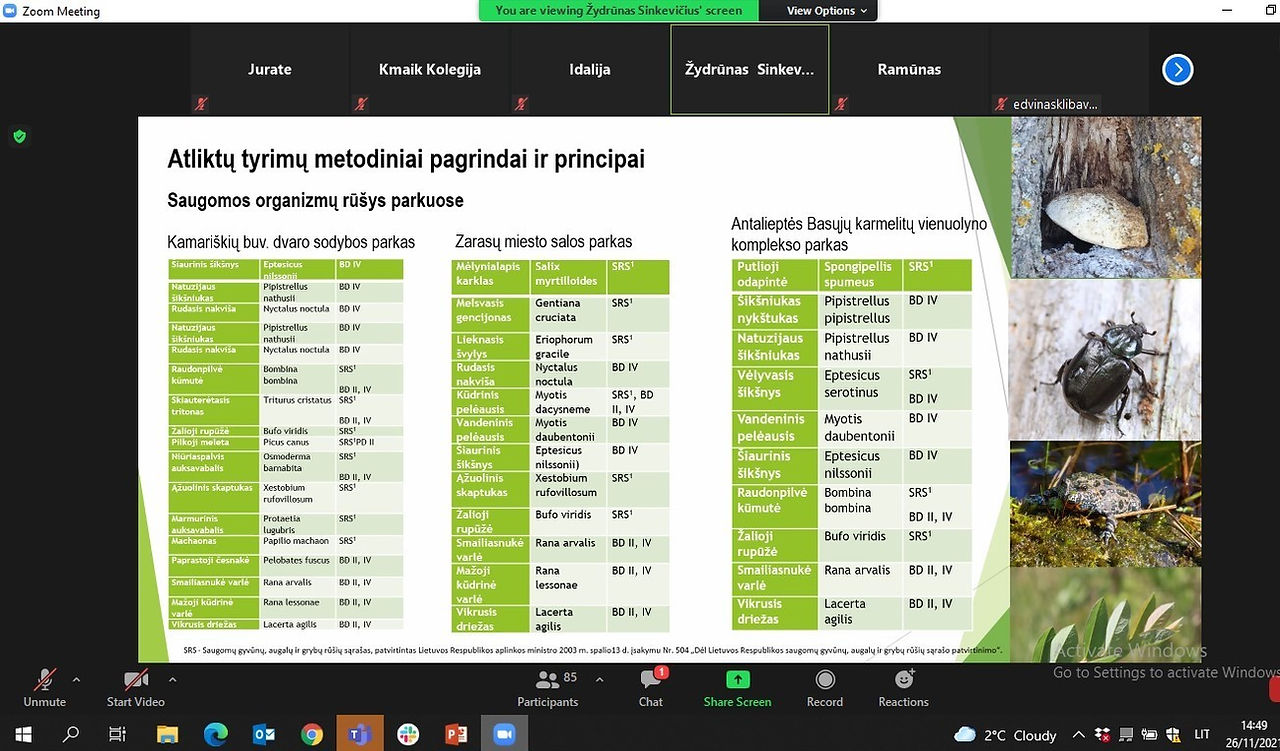Click Jurate's muted microphone icon
The width and height of the screenshot is (1280, 751).
pyautogui.click(x=201, y=104)
